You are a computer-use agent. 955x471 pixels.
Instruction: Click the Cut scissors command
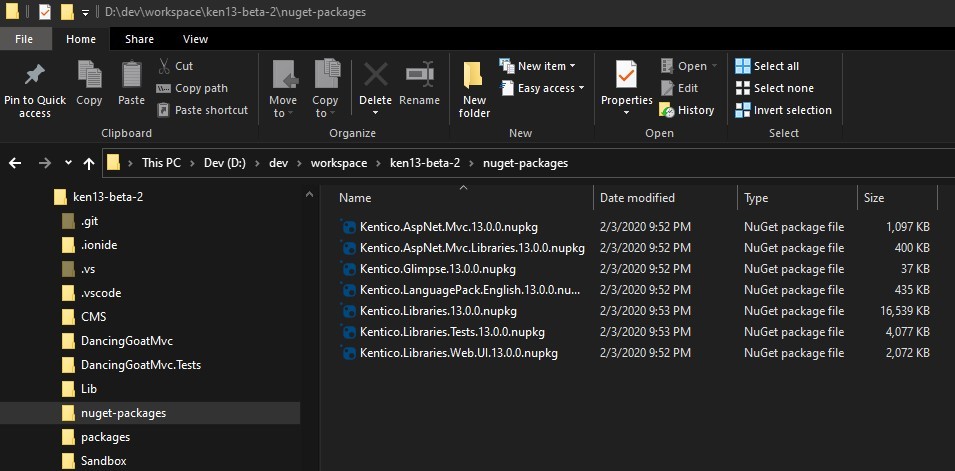(175, 66)
